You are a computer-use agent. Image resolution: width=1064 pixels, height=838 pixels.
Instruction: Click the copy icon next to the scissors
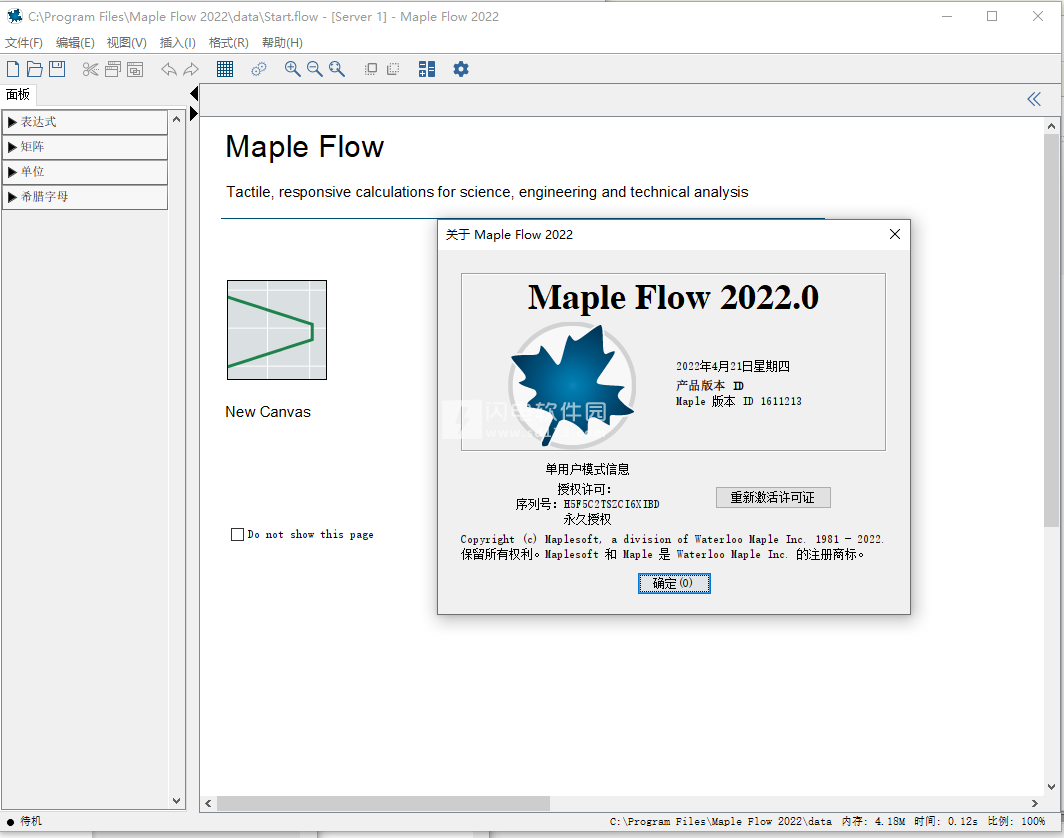(113, 69)
